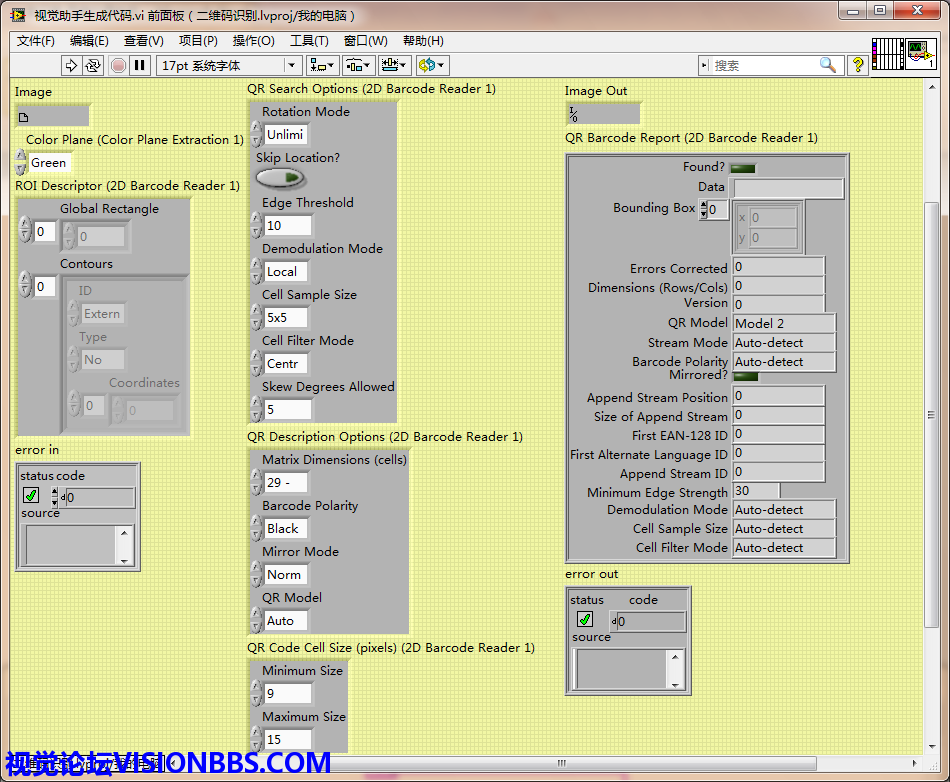Click the context help question mark
Viewport: 950px width, 782px height.
point(857,65)
